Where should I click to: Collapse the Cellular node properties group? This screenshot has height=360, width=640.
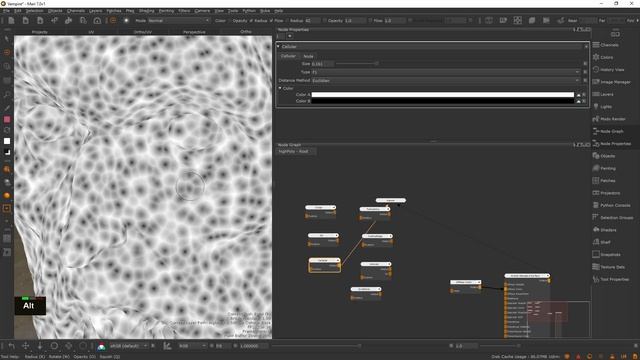point(279,47)
